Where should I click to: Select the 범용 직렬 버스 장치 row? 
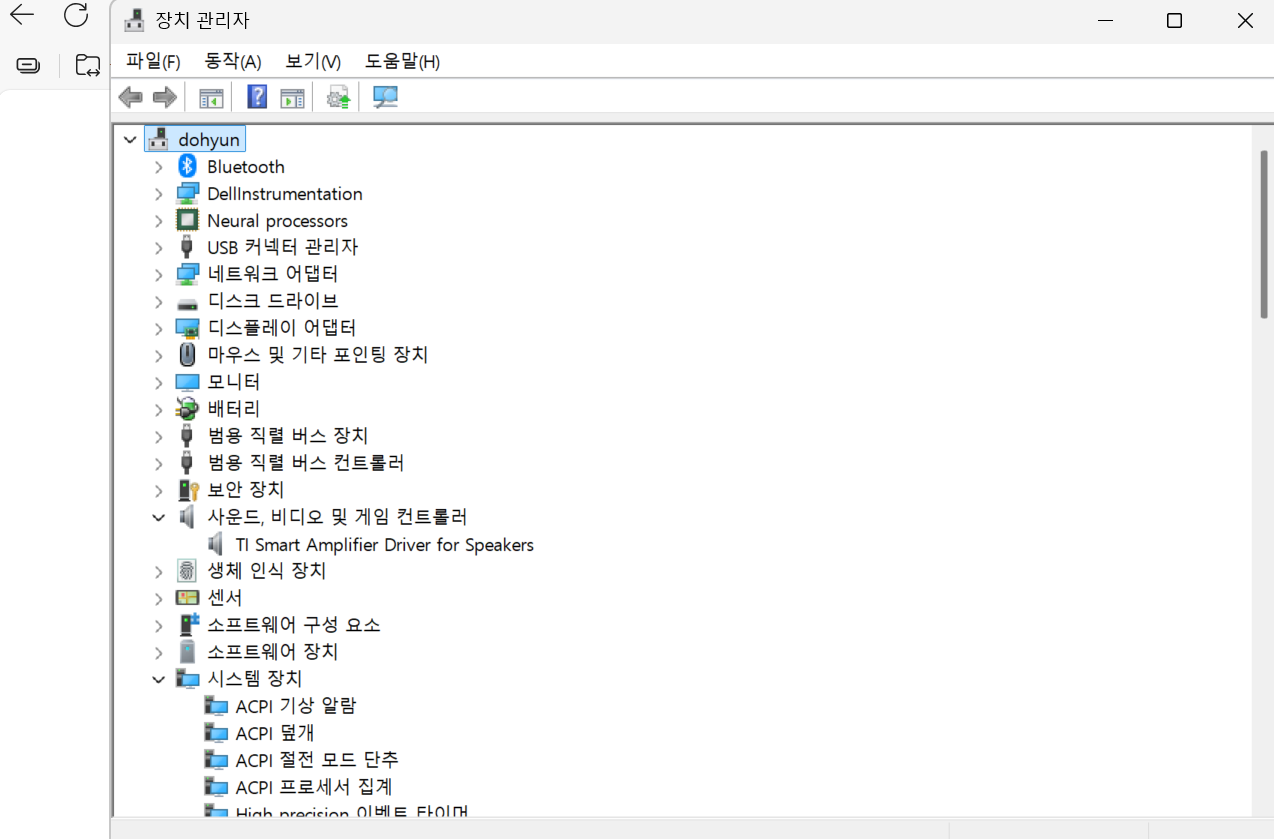[x=288, y=436]
